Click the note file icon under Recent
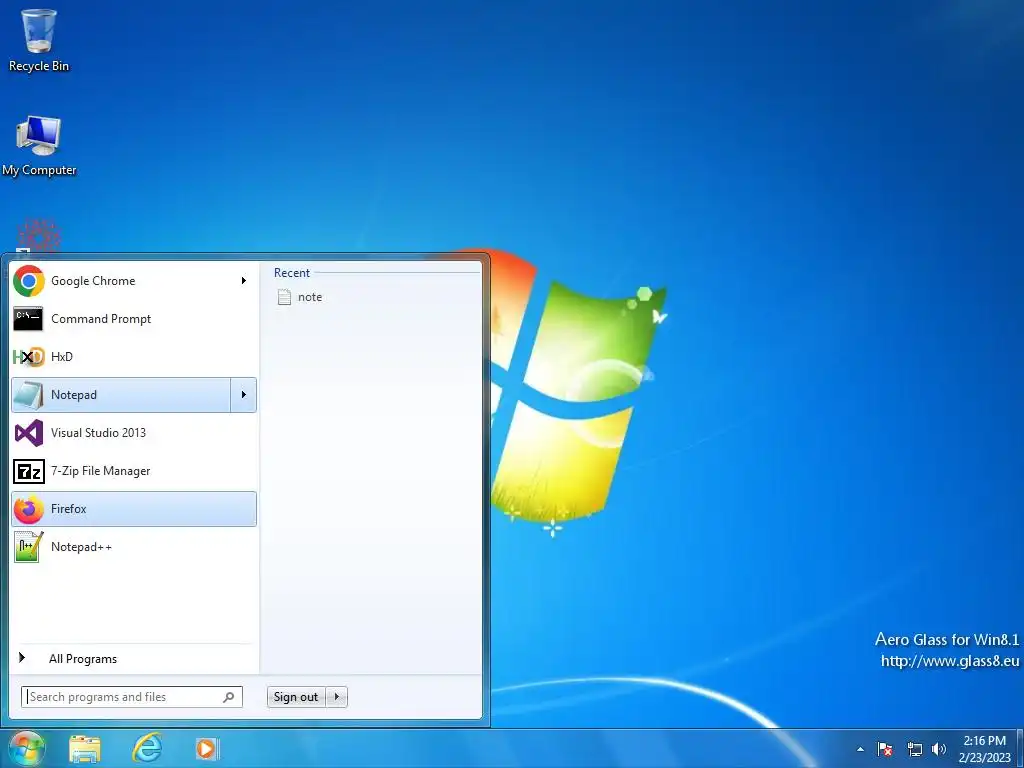This screenshot has height=768, width=1024. tap(284, 297)
